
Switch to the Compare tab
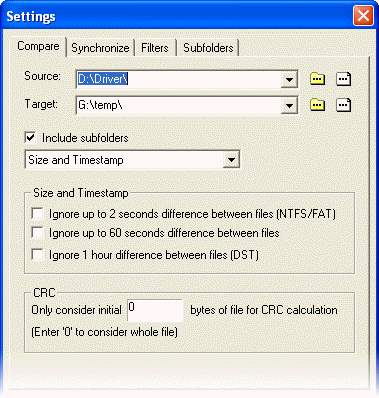pyautogui.click(x=38, y=46)
